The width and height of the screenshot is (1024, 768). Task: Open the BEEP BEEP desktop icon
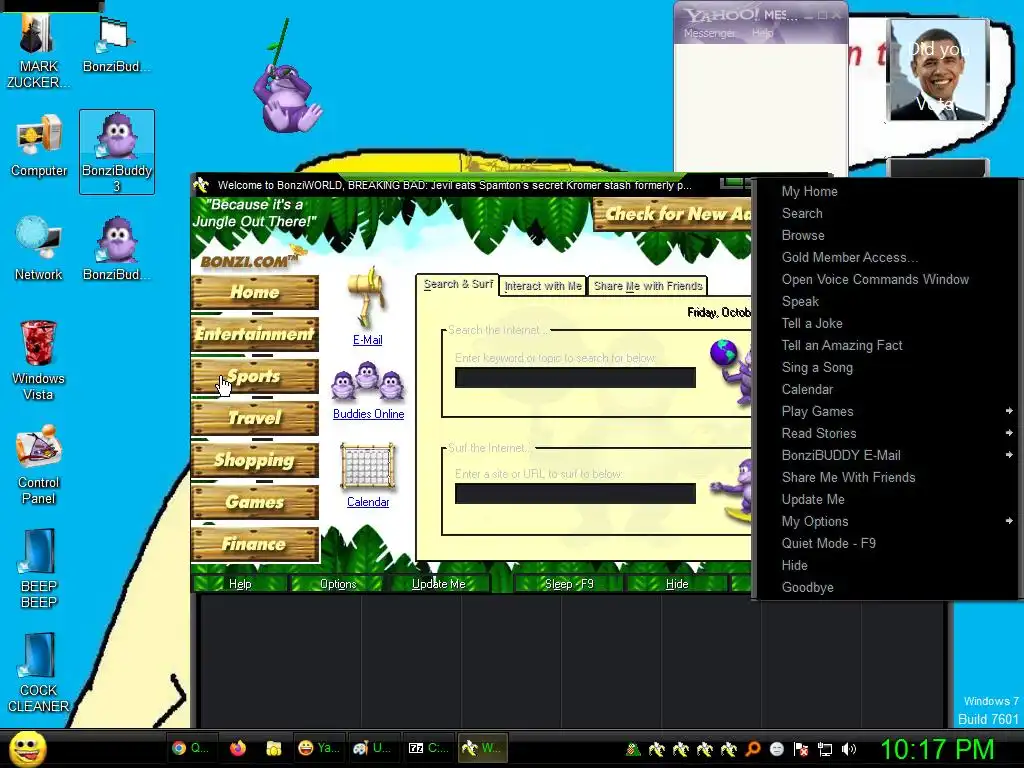point(39,568)
